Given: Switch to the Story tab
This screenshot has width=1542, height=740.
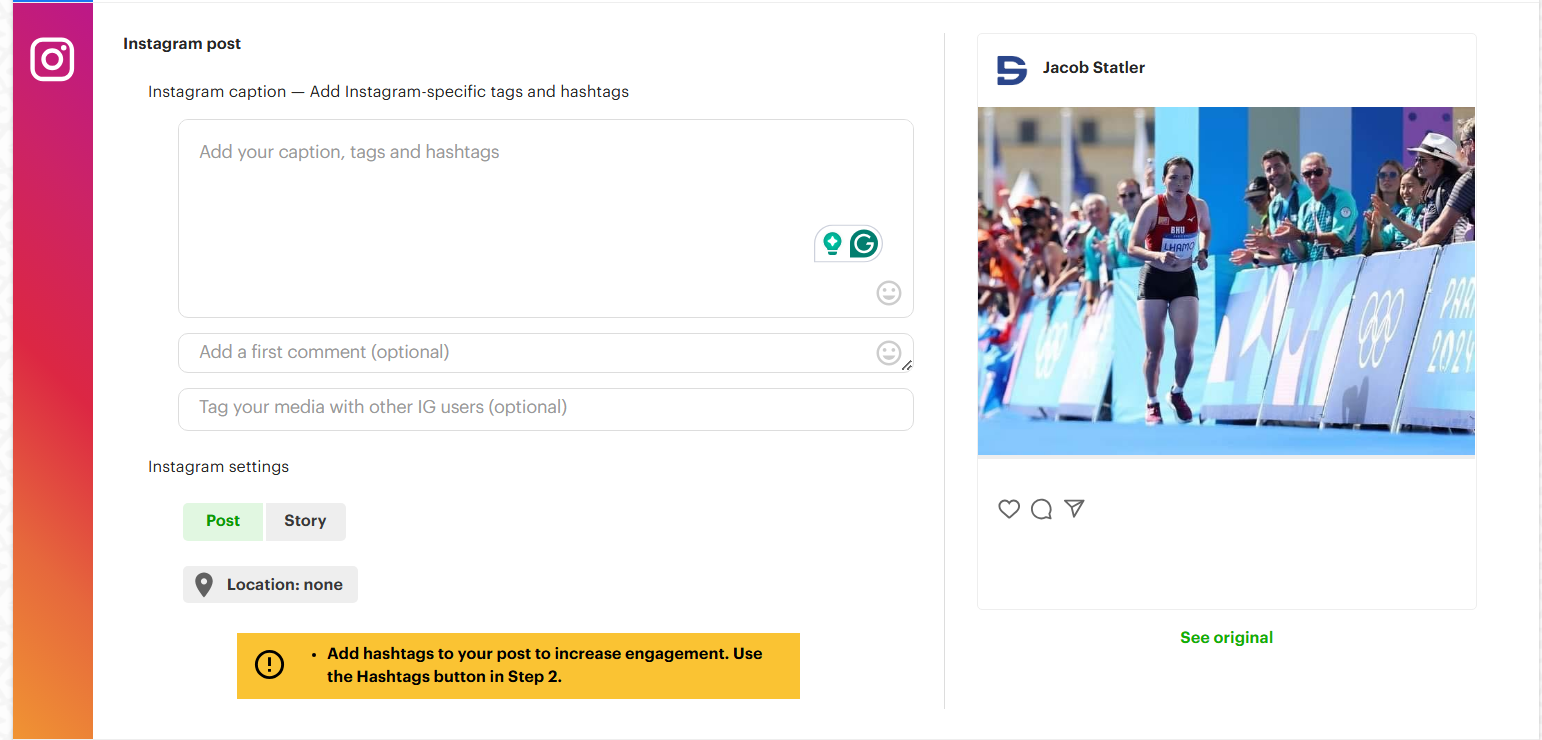Looking at the screenshot, I should pyautogui.click(x=305, y=521).
